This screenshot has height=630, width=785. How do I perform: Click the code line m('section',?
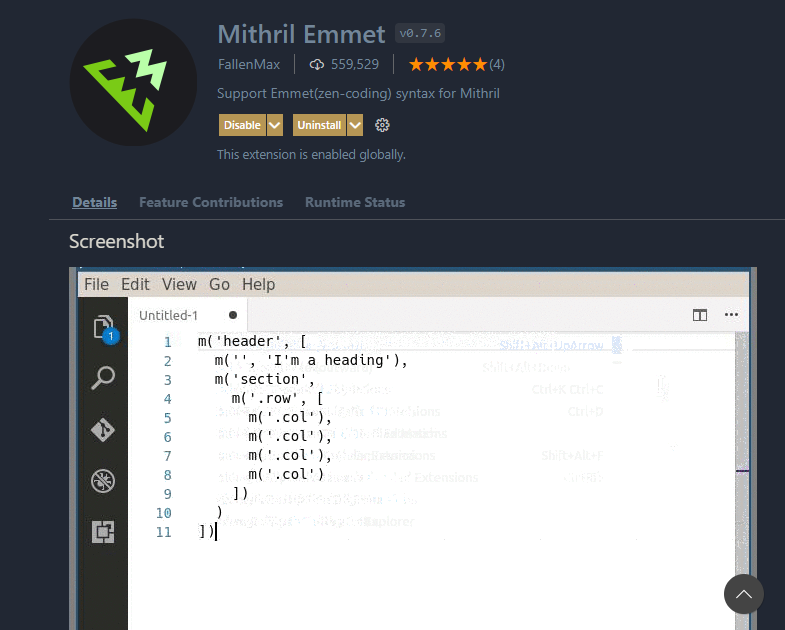tap(265, 380)
